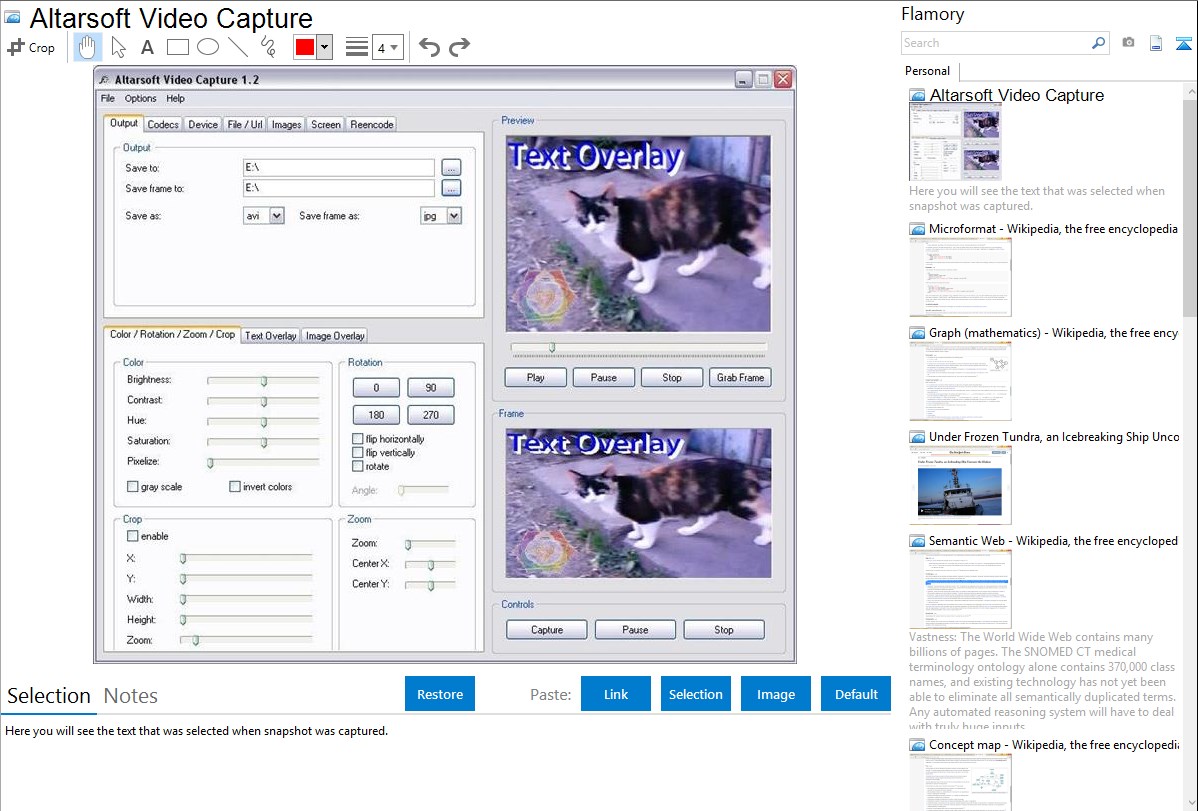1198x811 pixels.
Task: Open the Save frame as jpg dropdown
Action: [x=454, y=216]
